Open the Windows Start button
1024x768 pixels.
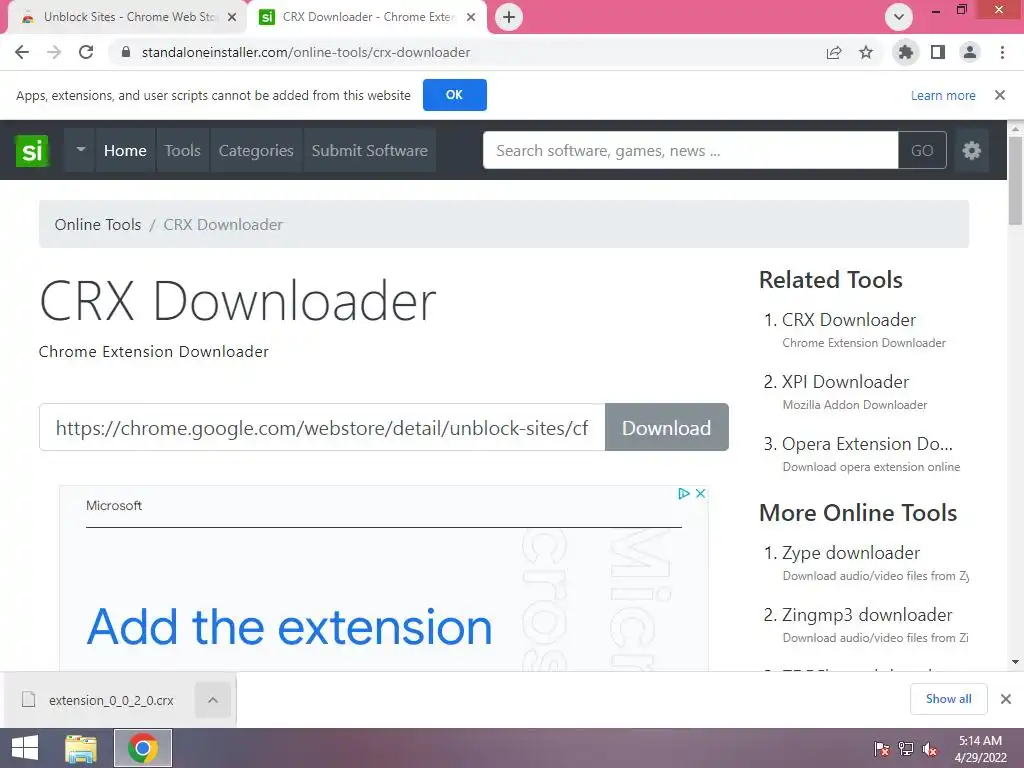pos(25,748)
